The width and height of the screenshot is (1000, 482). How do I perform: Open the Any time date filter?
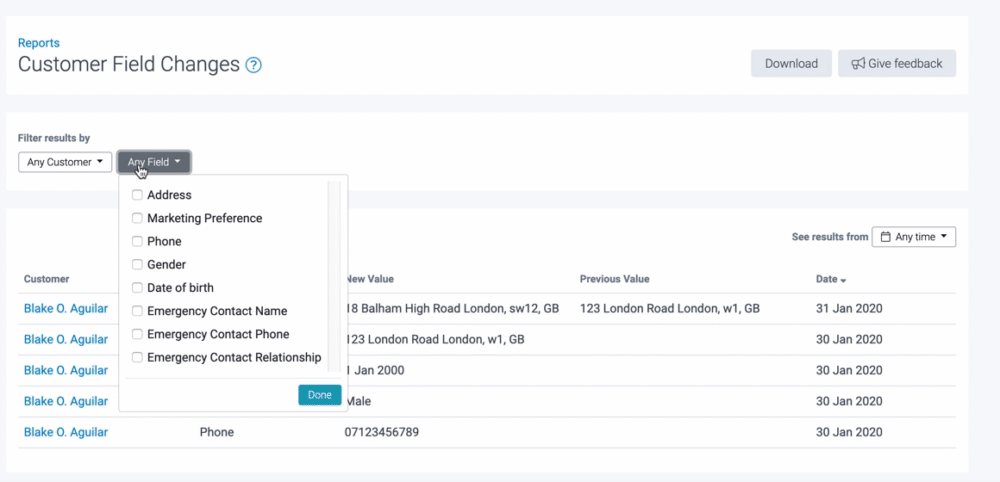tap(914, 237)
